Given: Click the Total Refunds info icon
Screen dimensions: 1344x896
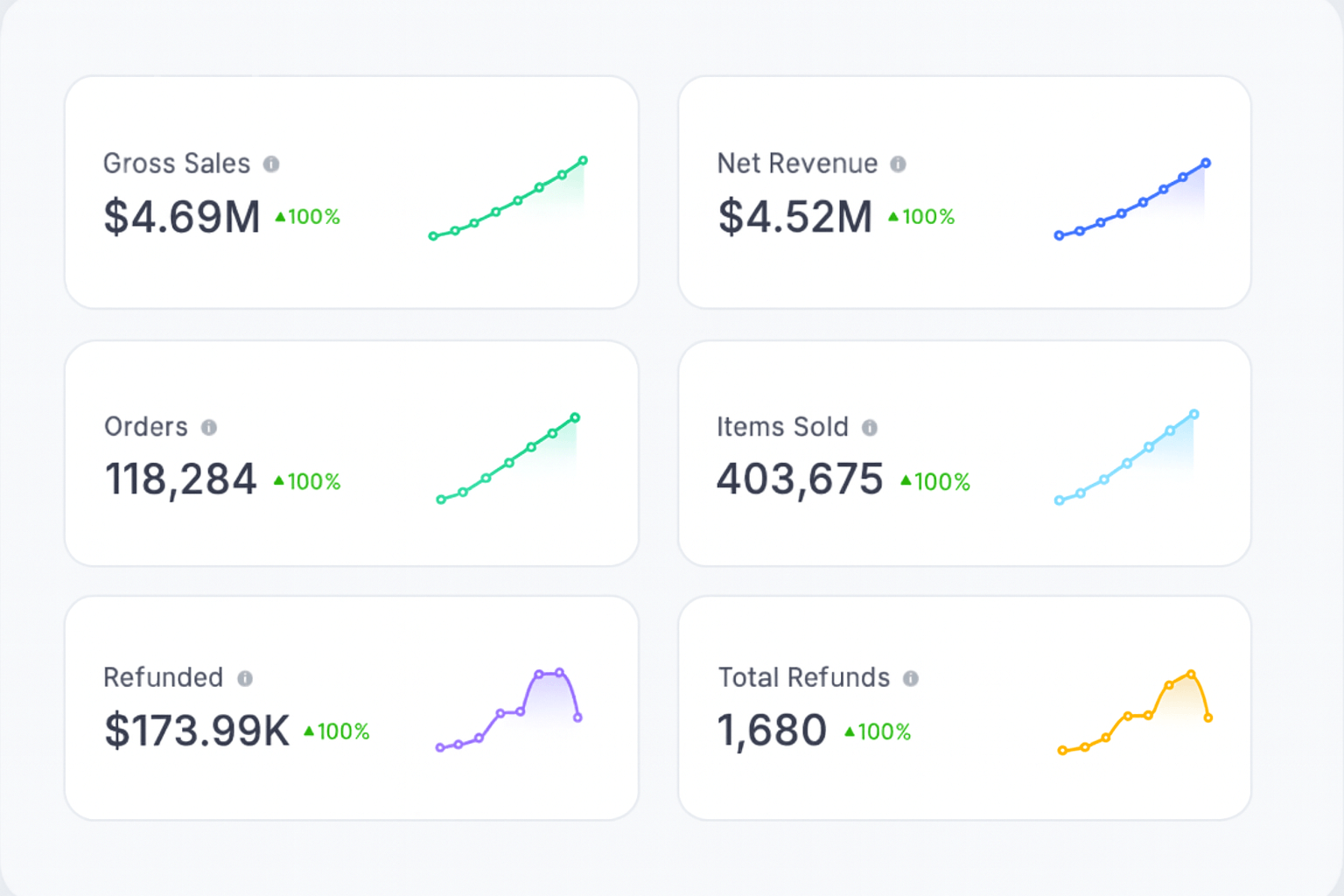Looking at the screenshot, I should (x=912, y=678).
